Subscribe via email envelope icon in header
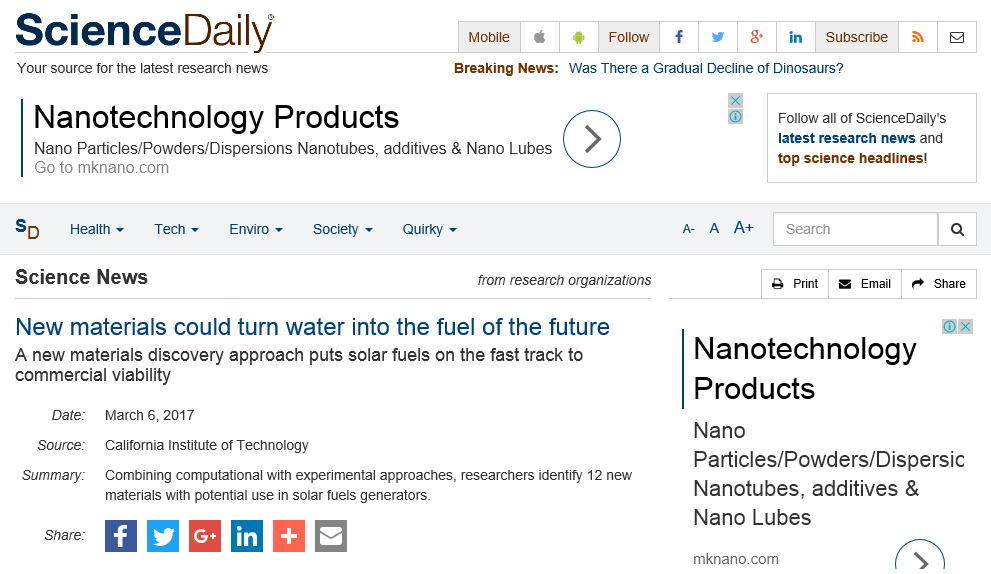 pos(957,37)
